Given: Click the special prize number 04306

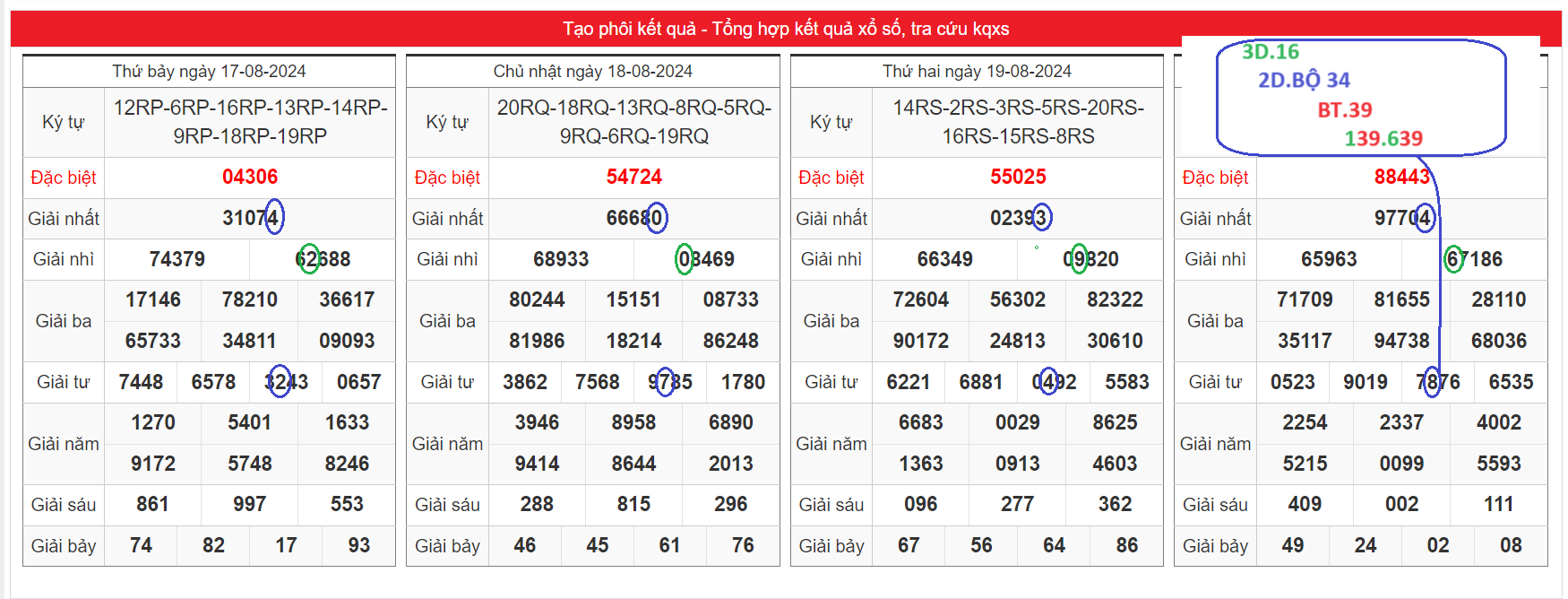Looking at the screenshot, I should click(x=250, y=177).
